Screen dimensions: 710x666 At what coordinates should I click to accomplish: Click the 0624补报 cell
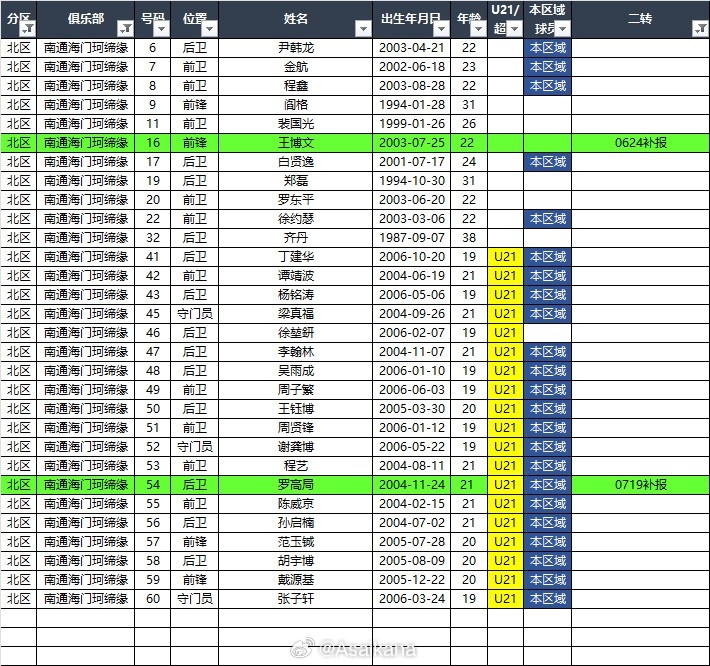click(x=640, y=143)
